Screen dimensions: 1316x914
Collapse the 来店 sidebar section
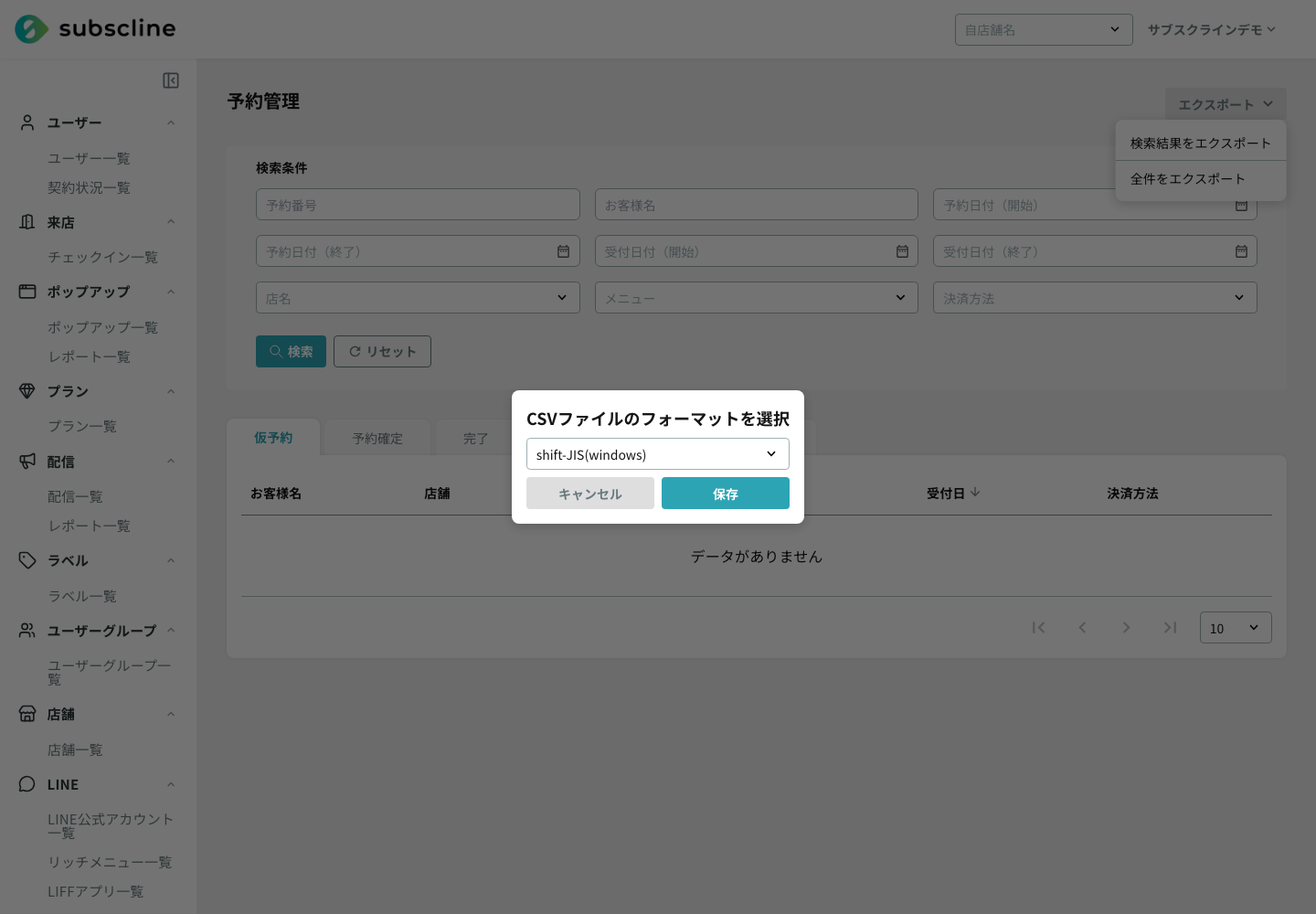(x=171, y=222)
